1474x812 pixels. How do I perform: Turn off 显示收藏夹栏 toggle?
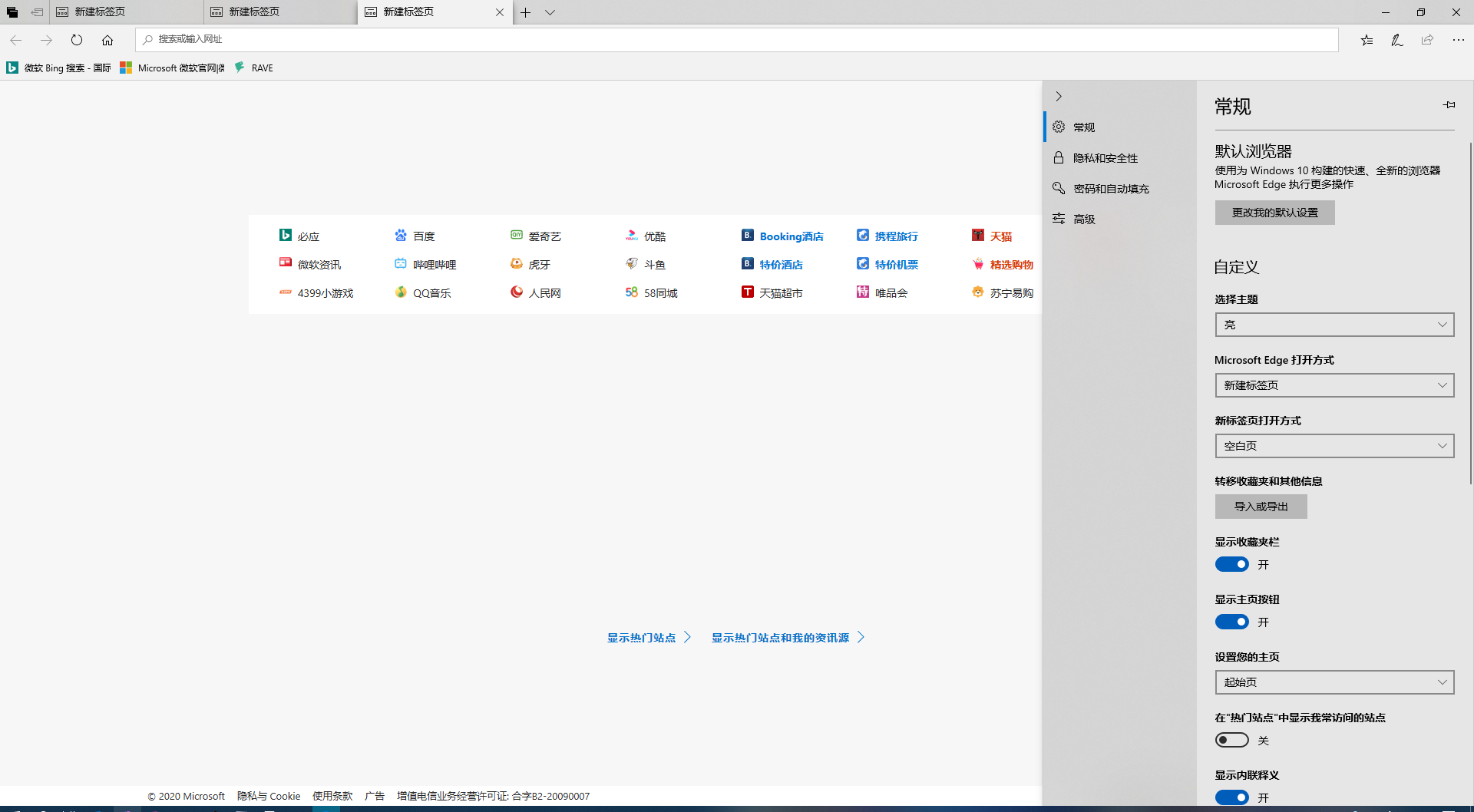(1232, 565)
